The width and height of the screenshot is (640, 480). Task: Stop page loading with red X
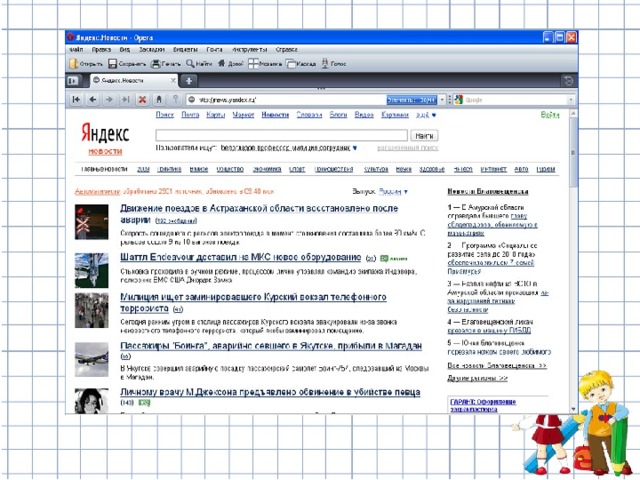pos(142,99)
